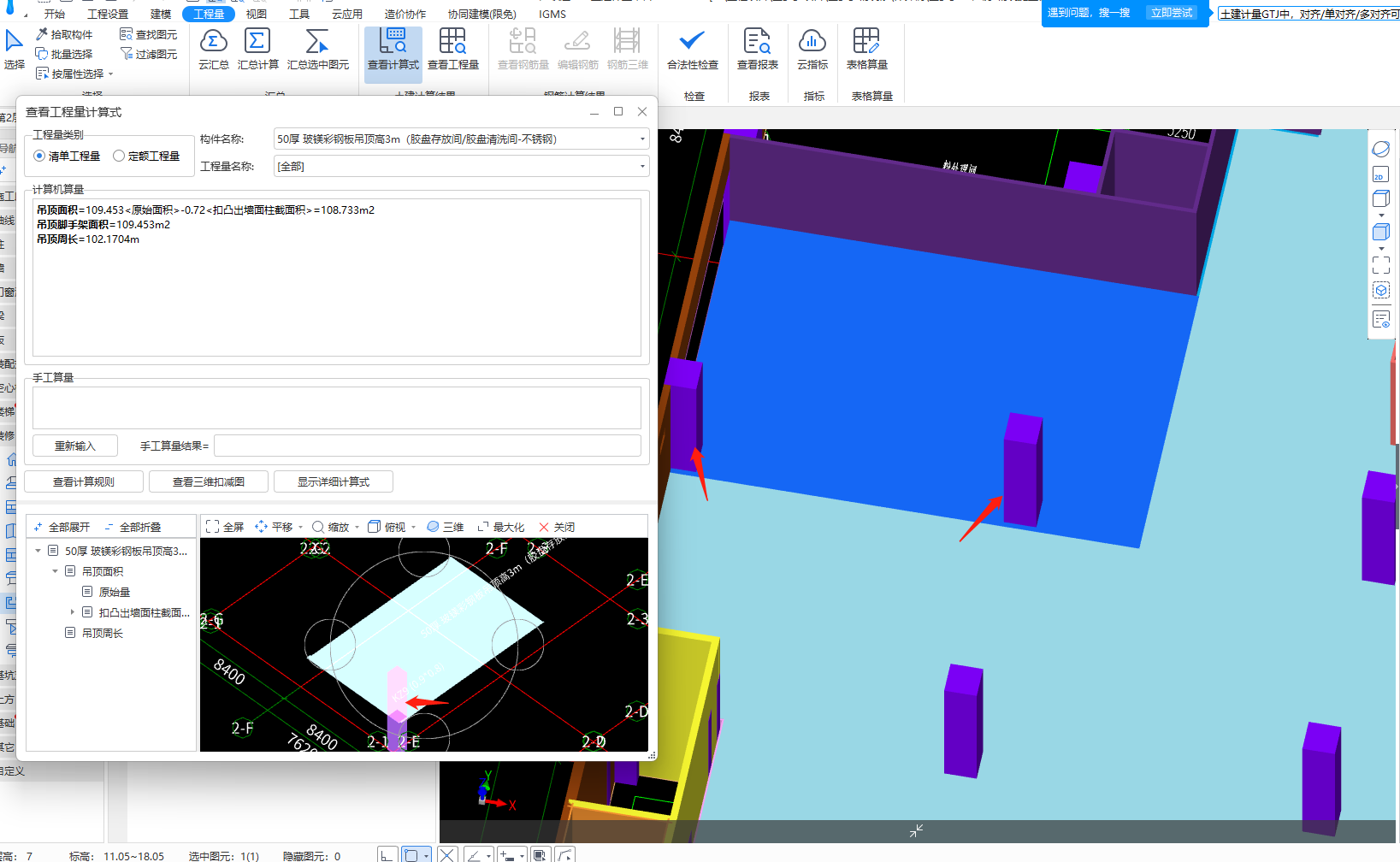This screenshot has width=1400, height=862.
Task: Click 显示详细计算式 button
Action: [x=334, y=481]
